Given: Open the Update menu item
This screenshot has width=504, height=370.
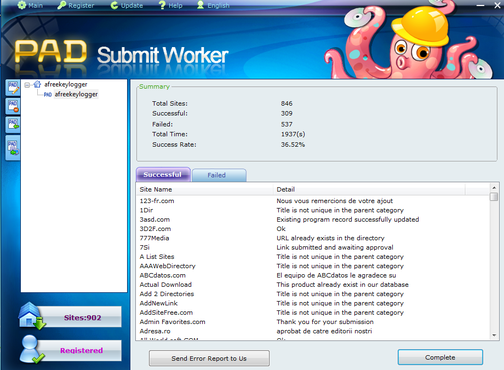Looking at the screenshot, I should coord(127,5).
